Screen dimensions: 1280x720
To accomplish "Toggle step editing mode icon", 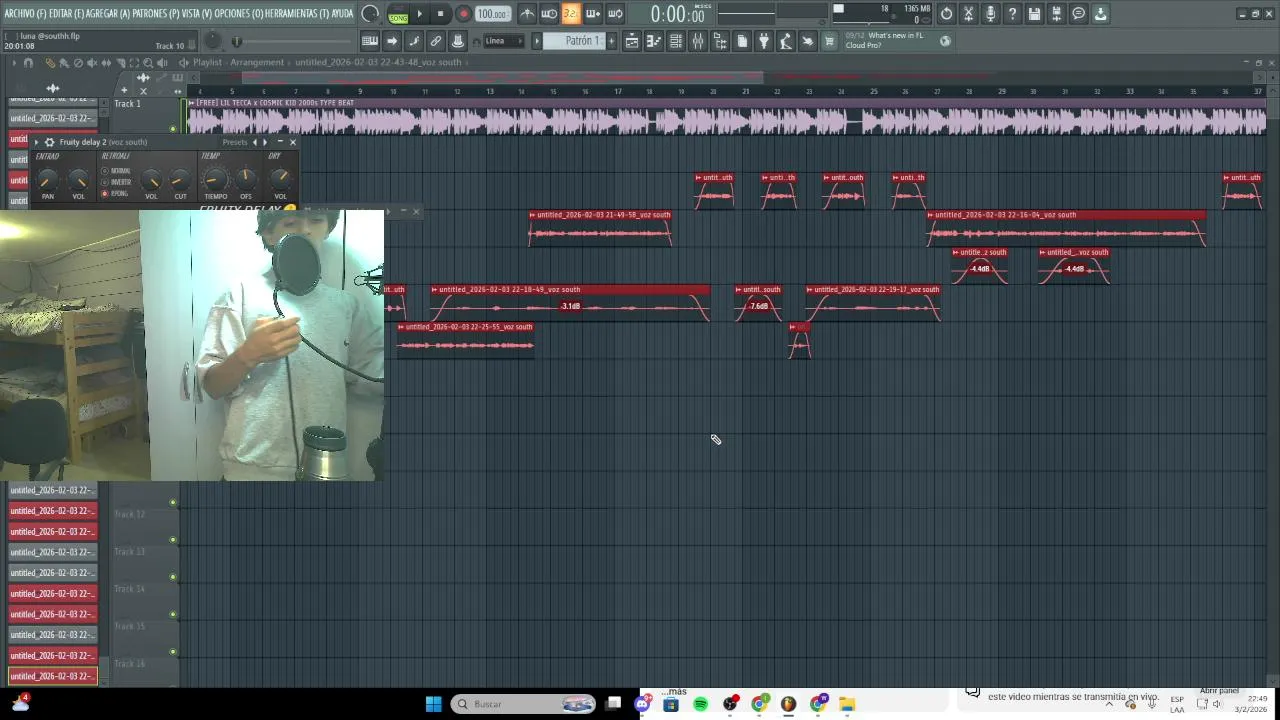I will (414, 41).
